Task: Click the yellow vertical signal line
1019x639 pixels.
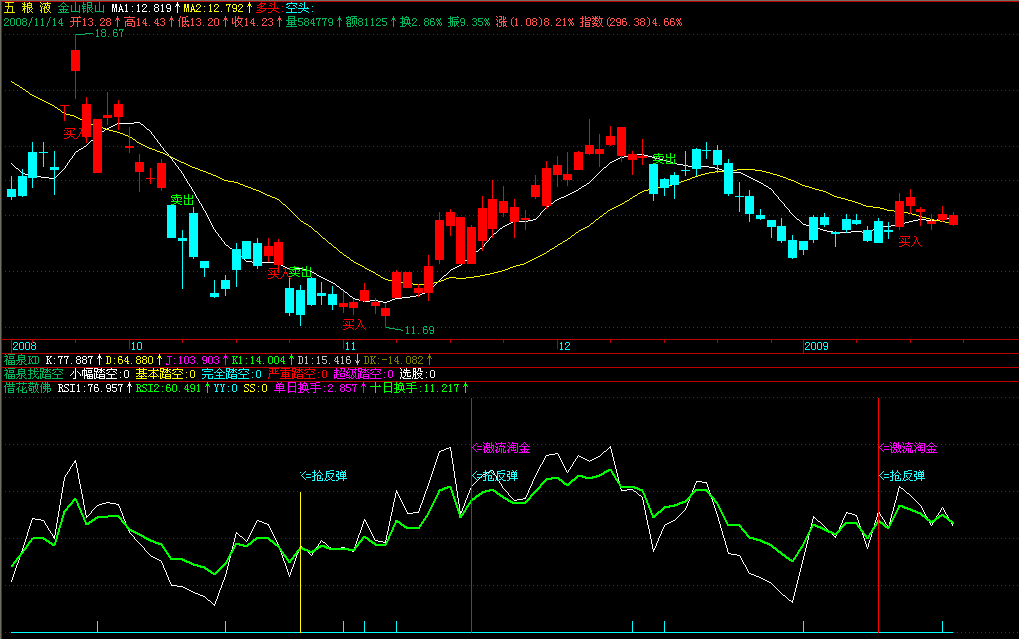Action: point(300,562)
